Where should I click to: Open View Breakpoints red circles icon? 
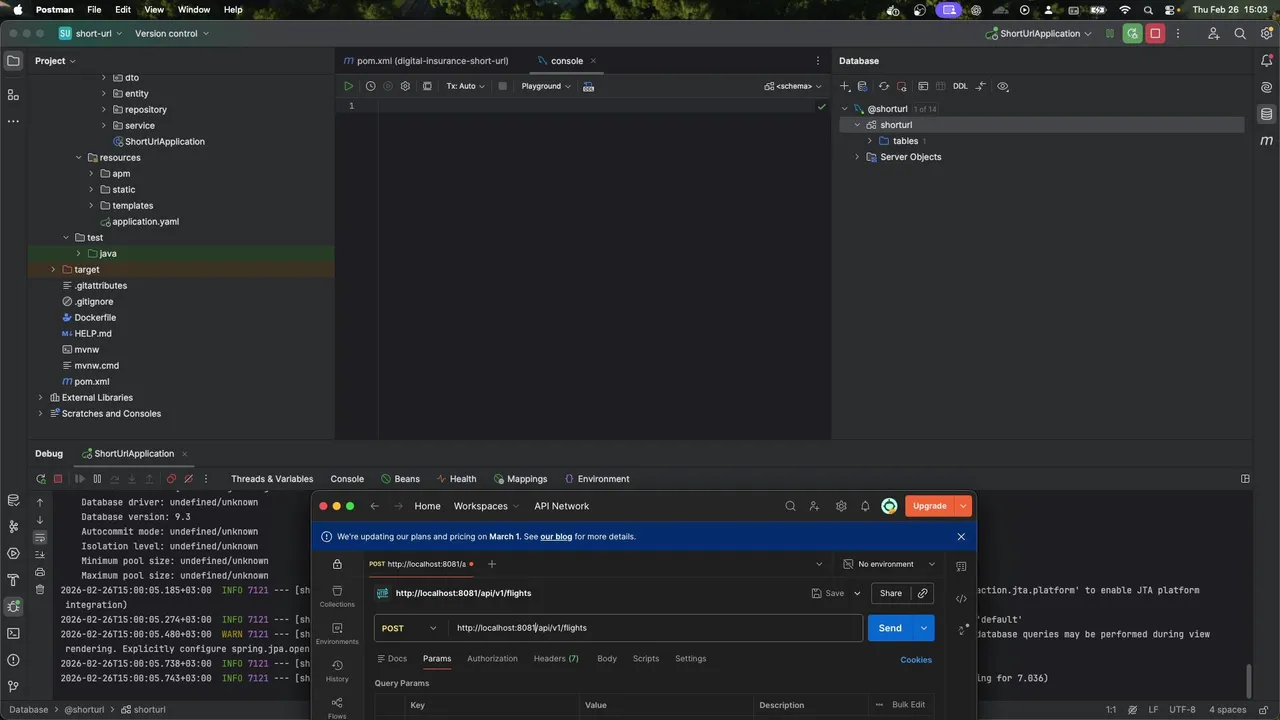click(x=172, y=479)
